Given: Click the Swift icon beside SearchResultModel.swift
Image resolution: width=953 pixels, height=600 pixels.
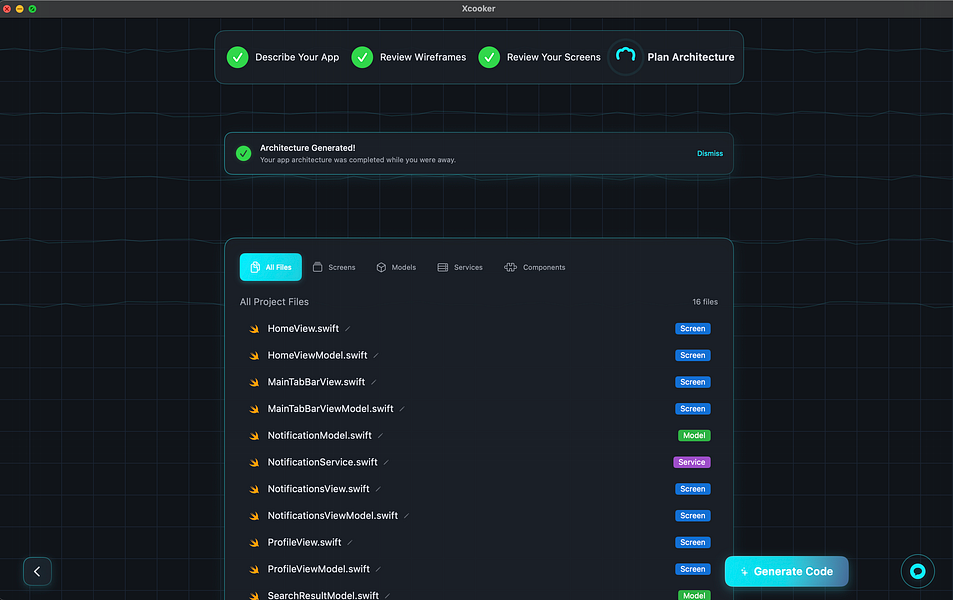Looking at the screenshot, I should click(253, 595).
